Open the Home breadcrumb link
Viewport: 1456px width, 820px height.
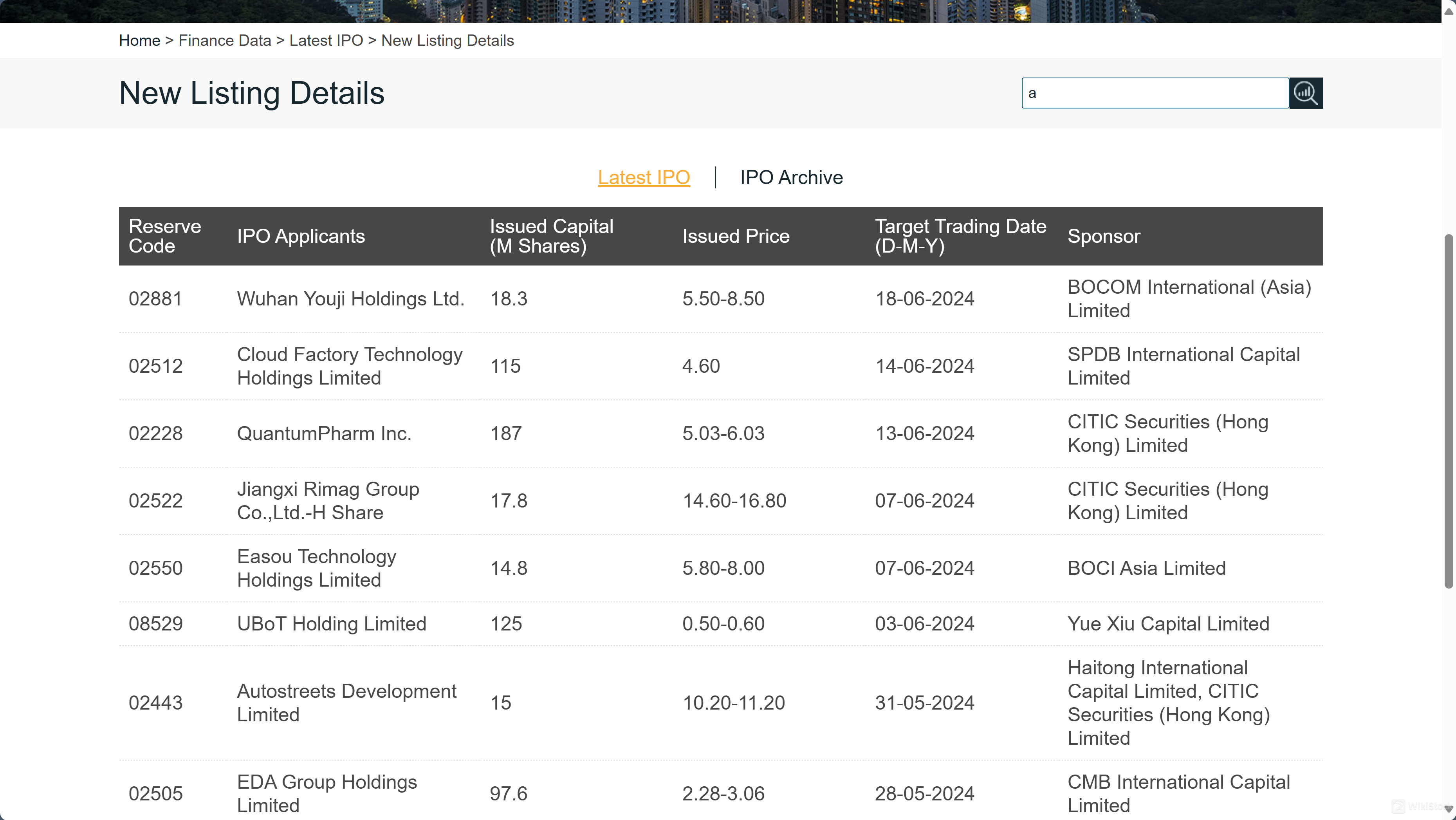click(140, 41)
